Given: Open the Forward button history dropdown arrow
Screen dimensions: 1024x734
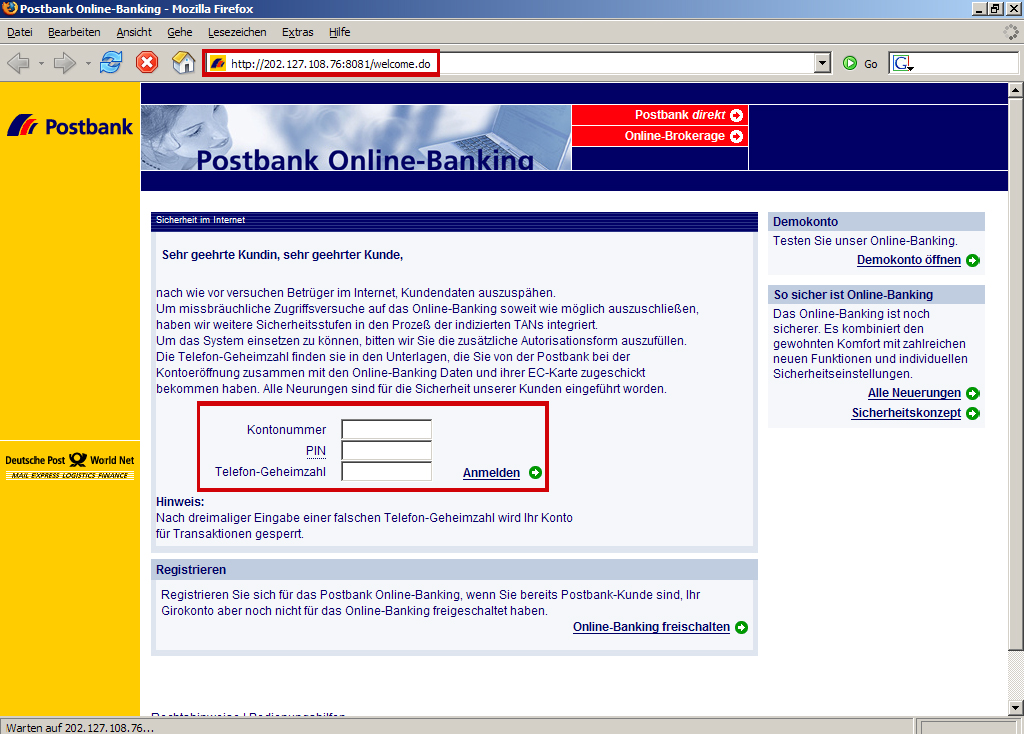Looking at the screenshot, I should [88, 63].
